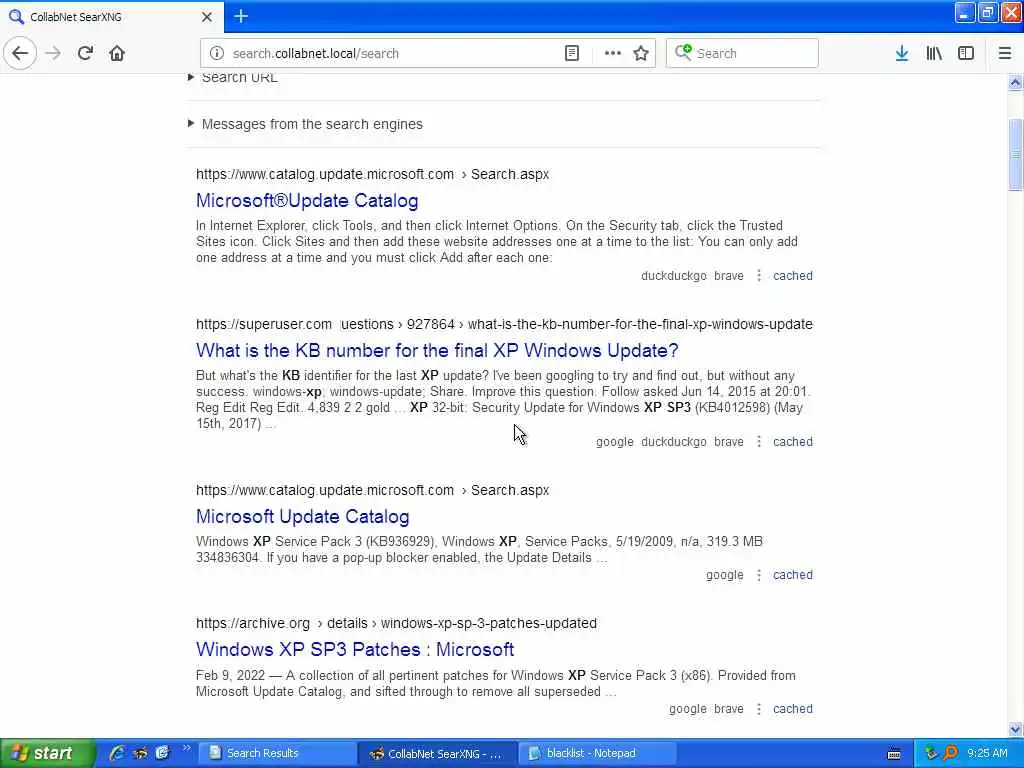Open the browser home page

pyautogui.click(x=117, y=53)
